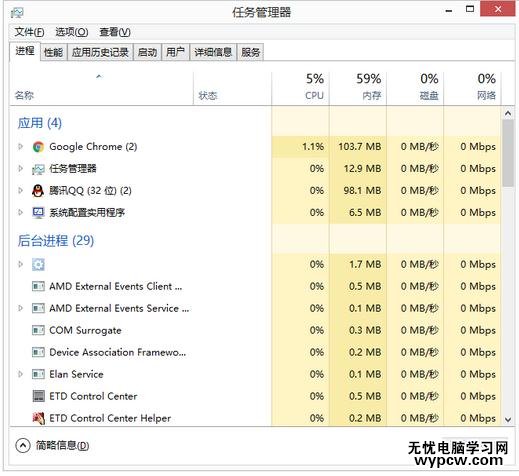519x476 pixels.
Task: Click the COM Surrogate icon
Action: [x=38, y=330]
